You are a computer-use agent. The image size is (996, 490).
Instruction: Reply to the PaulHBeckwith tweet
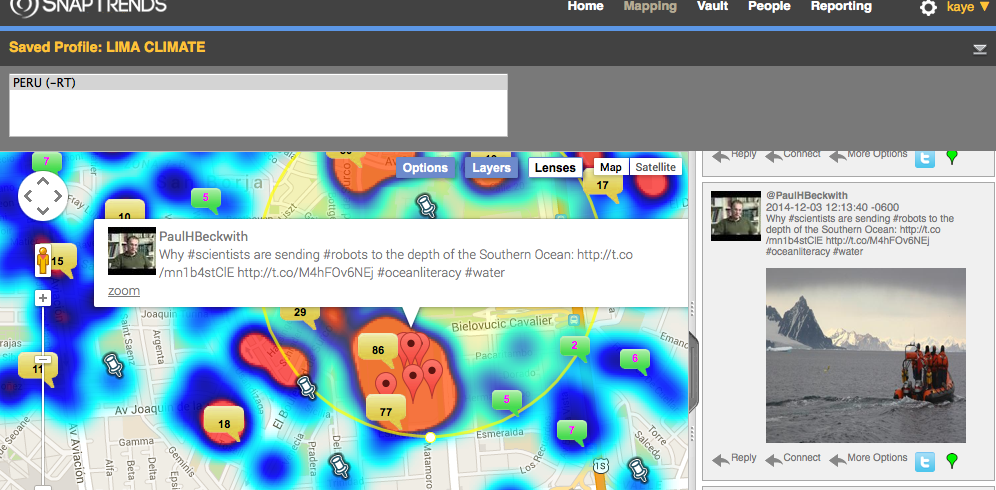(x=735, y=459)
